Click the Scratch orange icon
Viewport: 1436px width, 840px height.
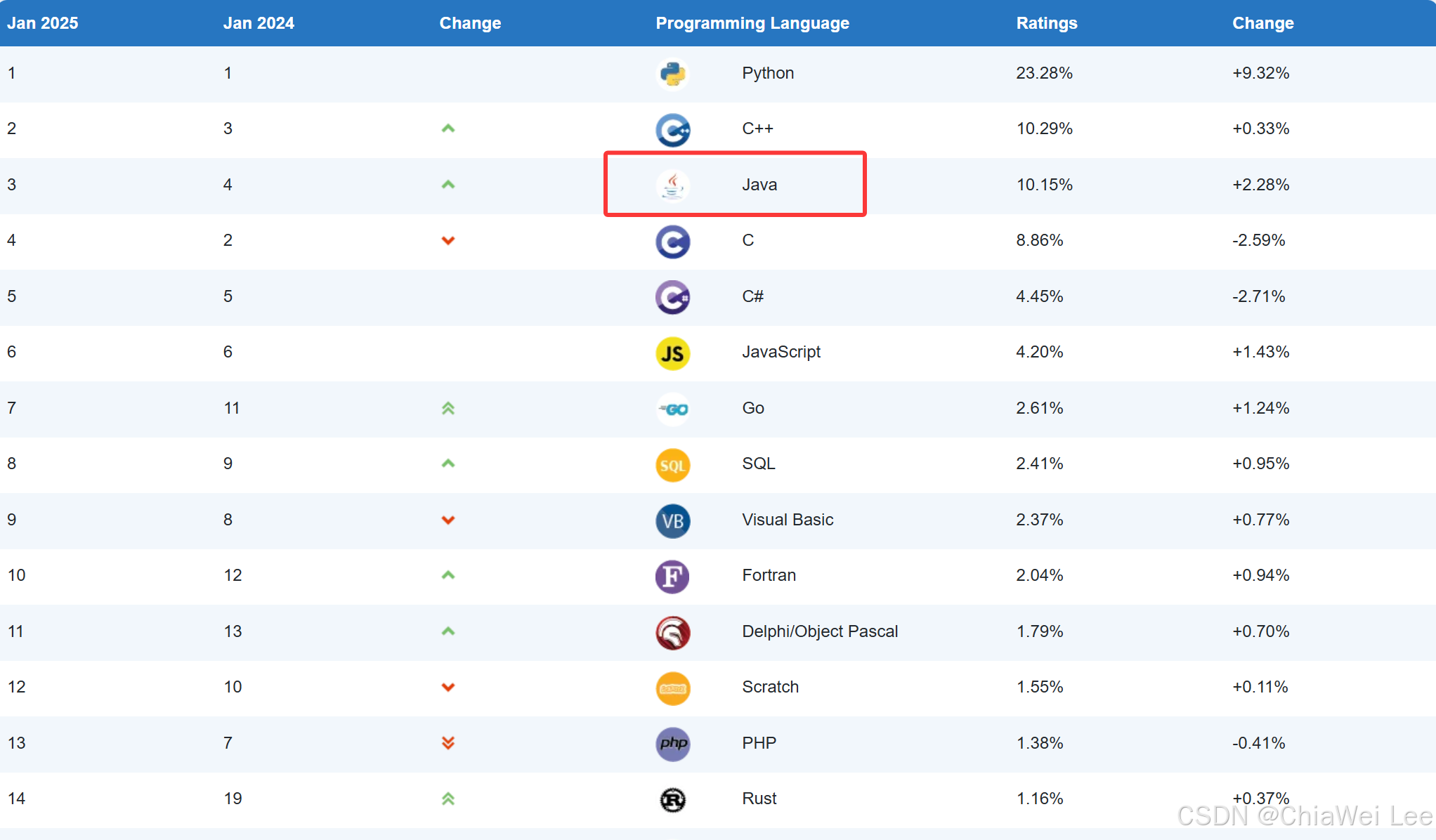pos(672,688)
